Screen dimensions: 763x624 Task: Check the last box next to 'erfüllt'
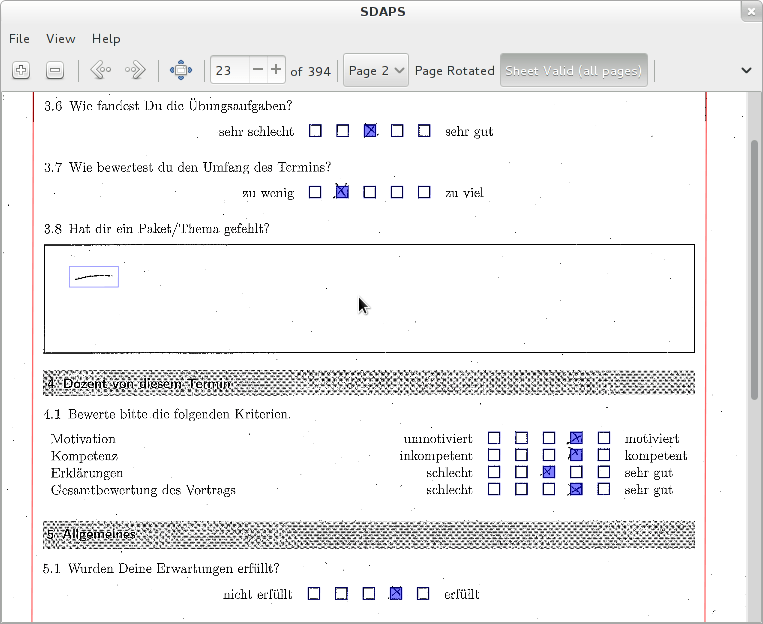pyautogui.click(x=423, y=594)
